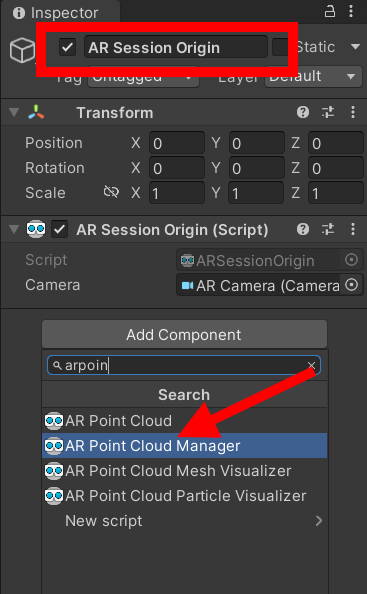Enable the Static checkbox
367x594 pixels.
pos(280,47)
